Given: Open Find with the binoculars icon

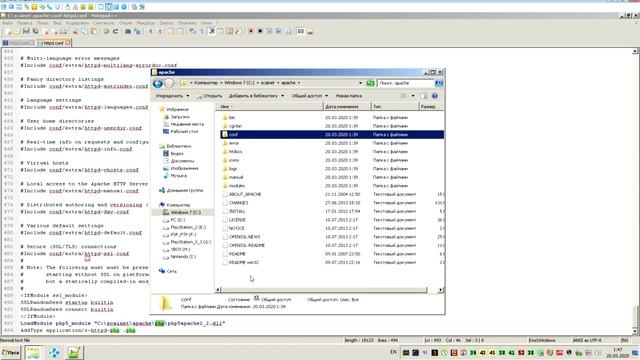Looking at the screenshot, I should click(128, 31).
